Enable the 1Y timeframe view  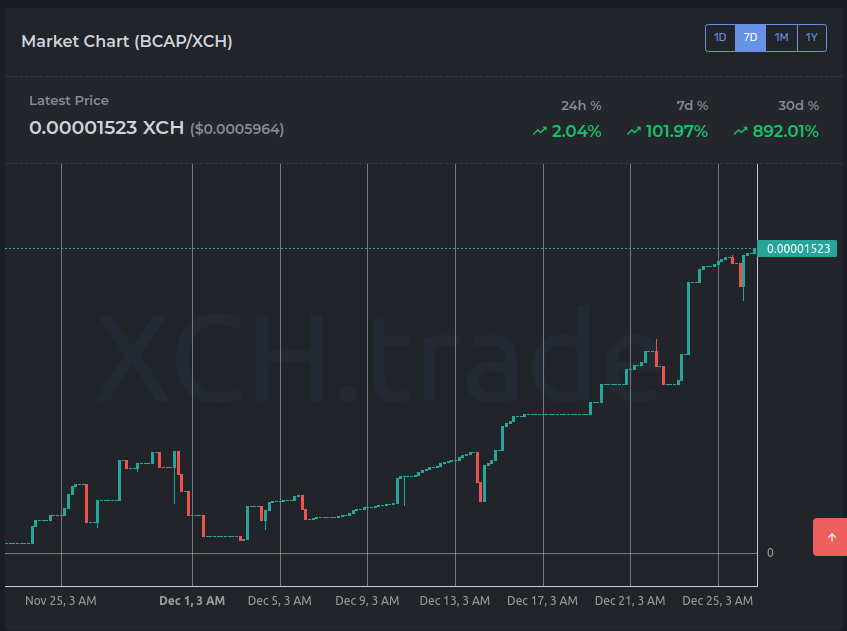tap(811, 37)
